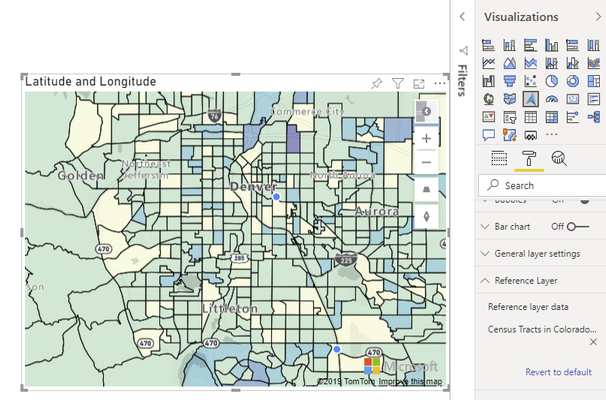
Task: Collapse the map navigation controls arrow
Action: tap(426, 112)
